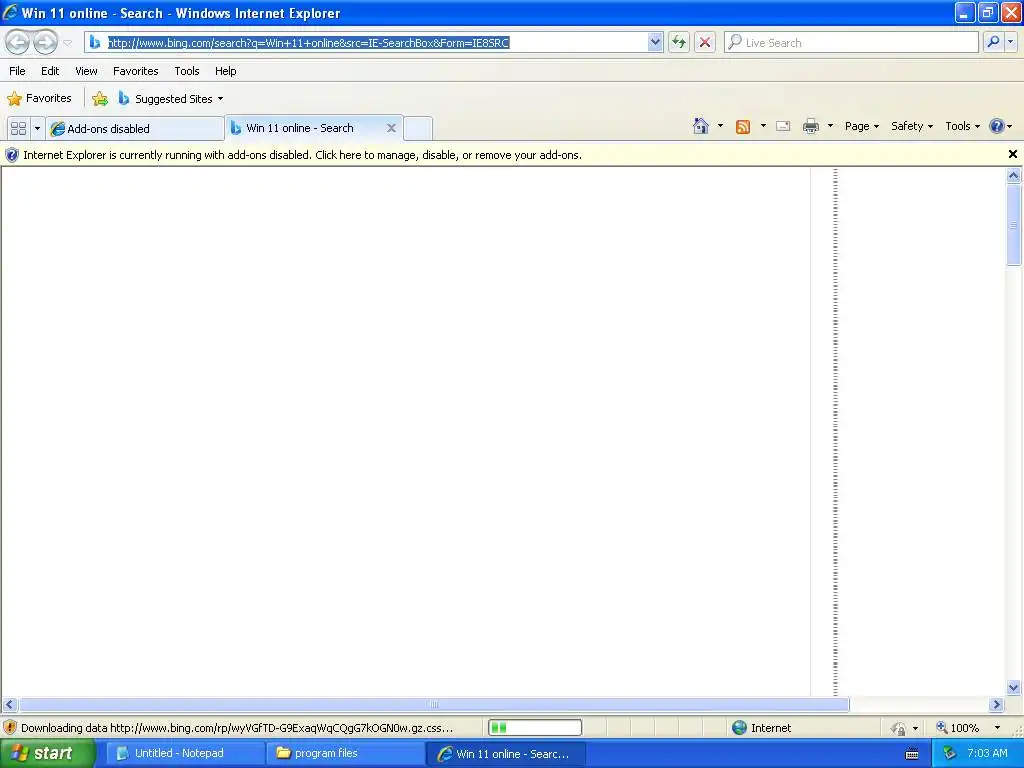Click the vertical scrollbar thumb

coord(1014,225)
